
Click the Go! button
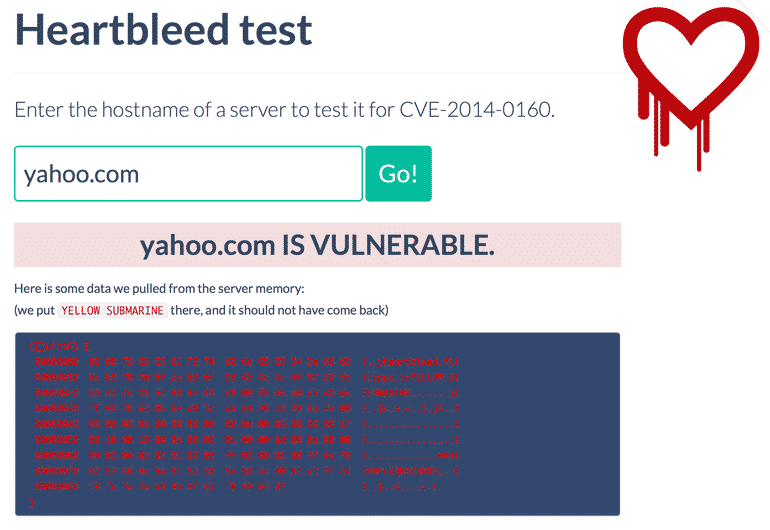point(398,173)
